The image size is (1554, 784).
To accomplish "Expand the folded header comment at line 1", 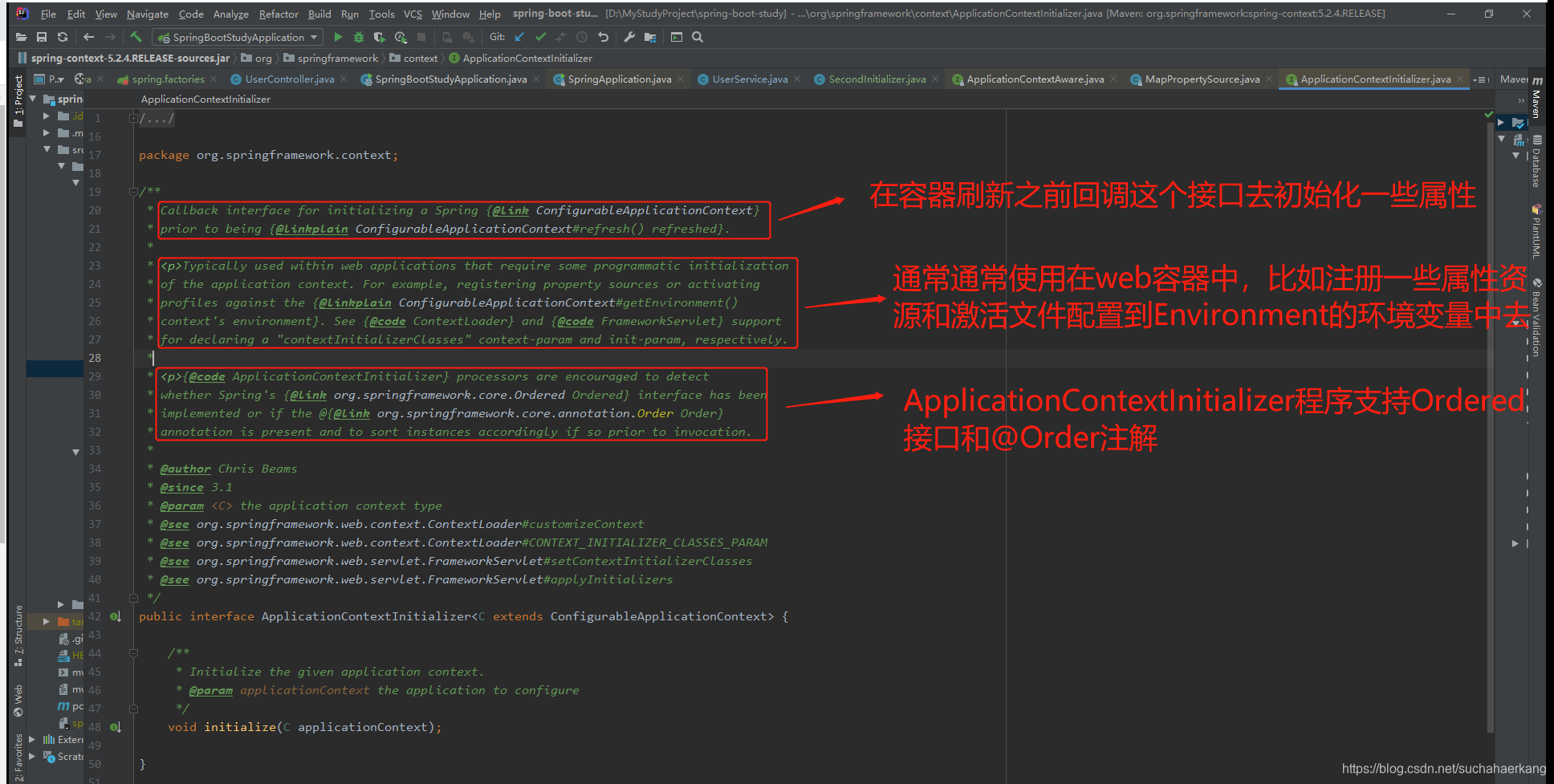I will pos(133,118).
